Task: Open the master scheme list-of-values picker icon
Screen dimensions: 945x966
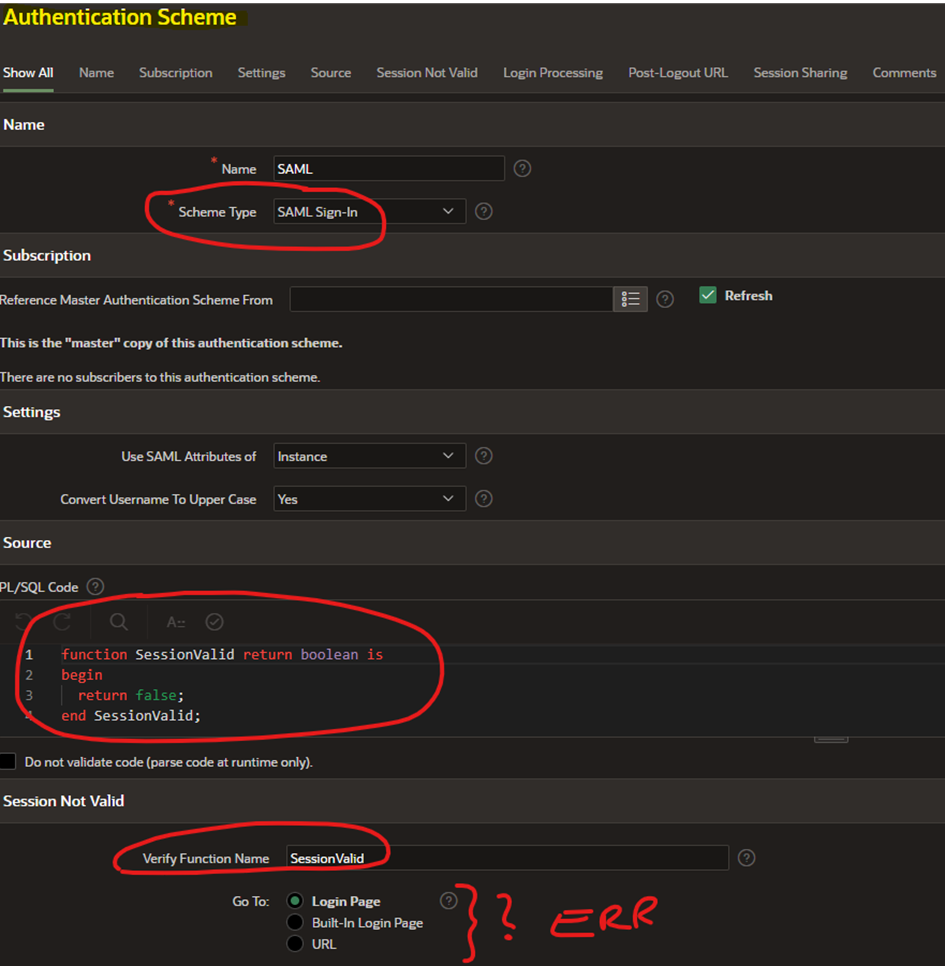Action: pyautogui.click(x=630, y=298)
